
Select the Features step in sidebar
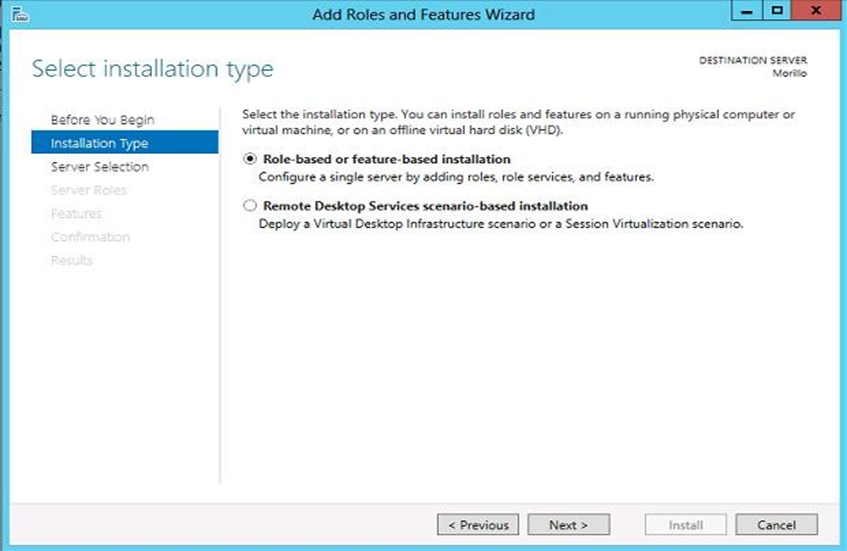[77, 214]
